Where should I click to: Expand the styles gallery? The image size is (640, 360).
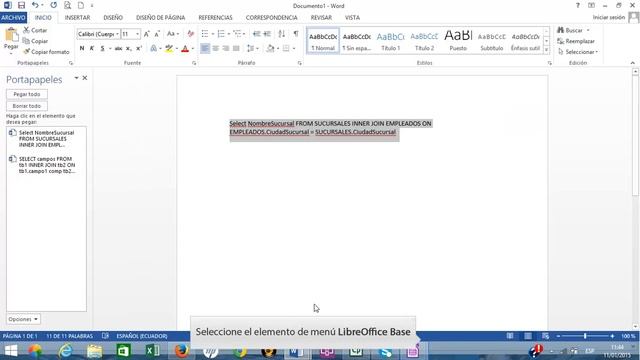(547, 50)
